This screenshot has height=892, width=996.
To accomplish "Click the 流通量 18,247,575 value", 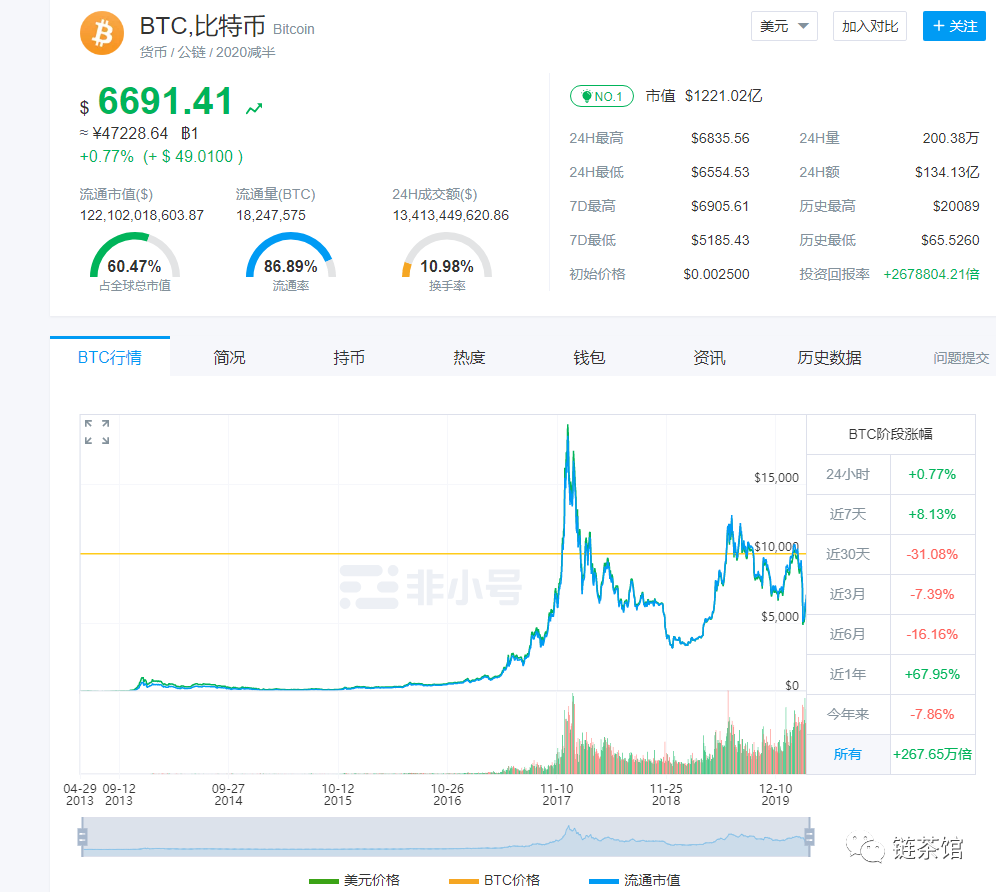I will pyautogui.click(x=271, y=215).
